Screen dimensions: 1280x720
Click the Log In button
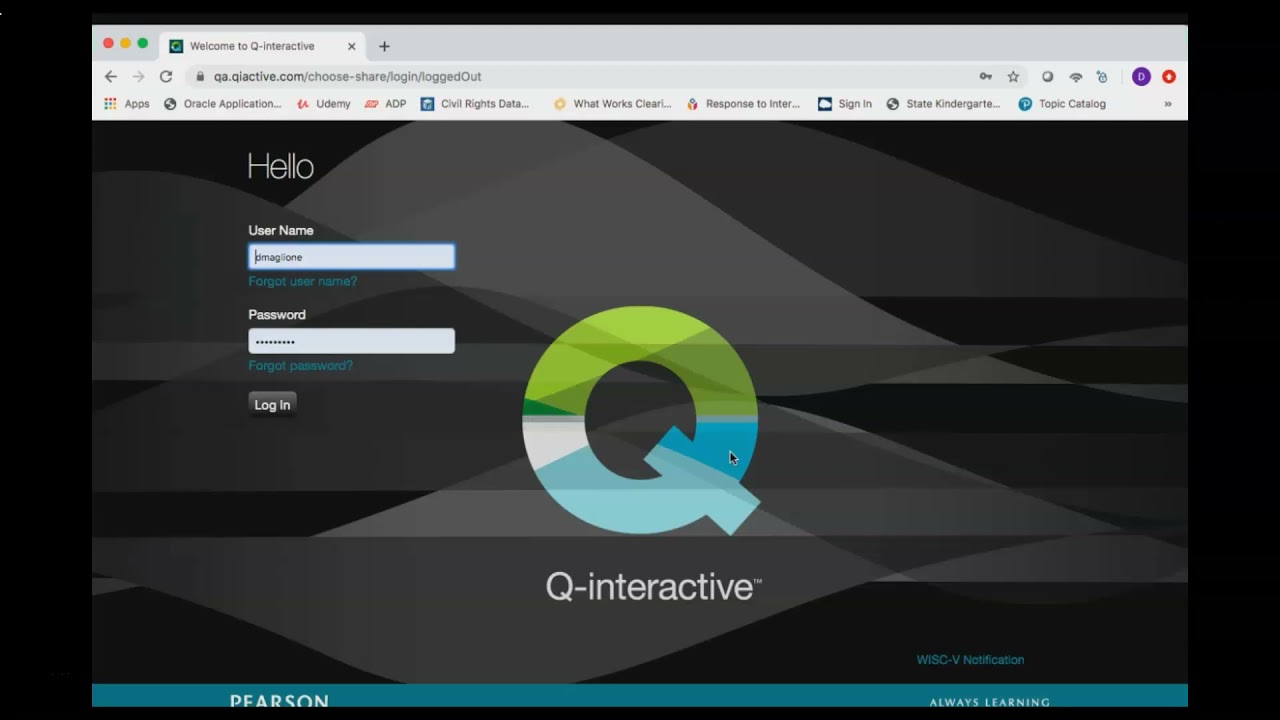tap(272, 404)
